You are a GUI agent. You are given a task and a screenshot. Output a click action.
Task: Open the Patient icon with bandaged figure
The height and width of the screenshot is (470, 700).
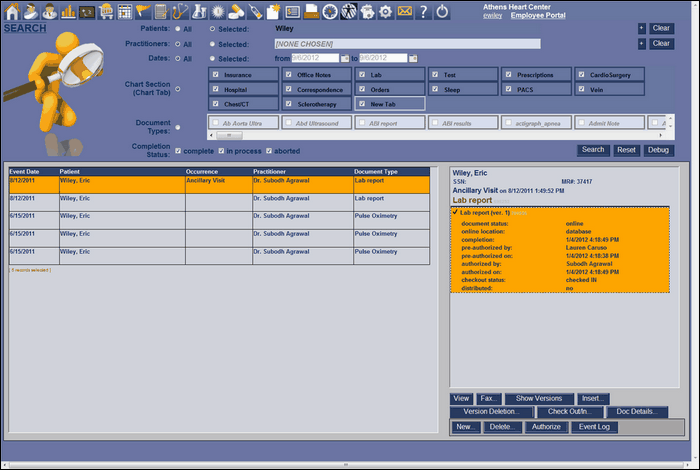click(x=31, y=11)
